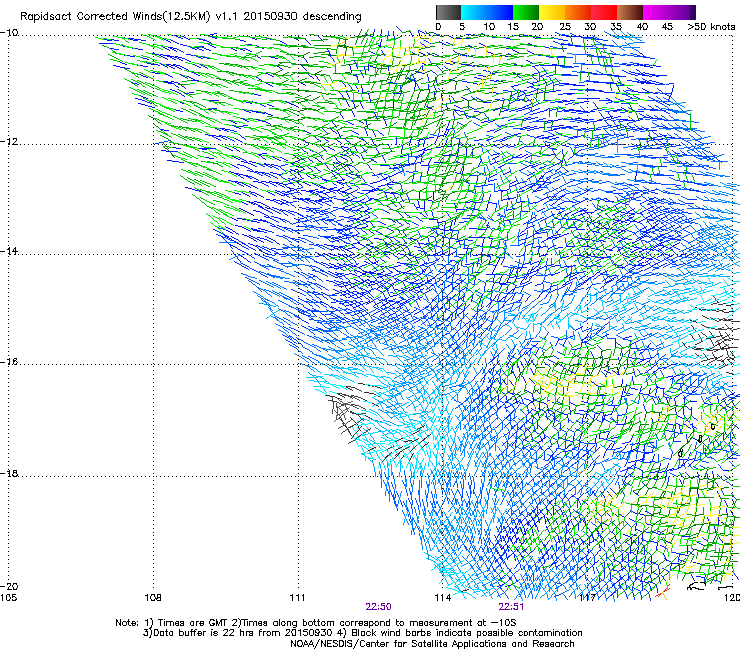This screenshot has width=740, height=650.
Task: Click the '25' label under the color bar
Action: pyautogui.click(x=565, y=27)
